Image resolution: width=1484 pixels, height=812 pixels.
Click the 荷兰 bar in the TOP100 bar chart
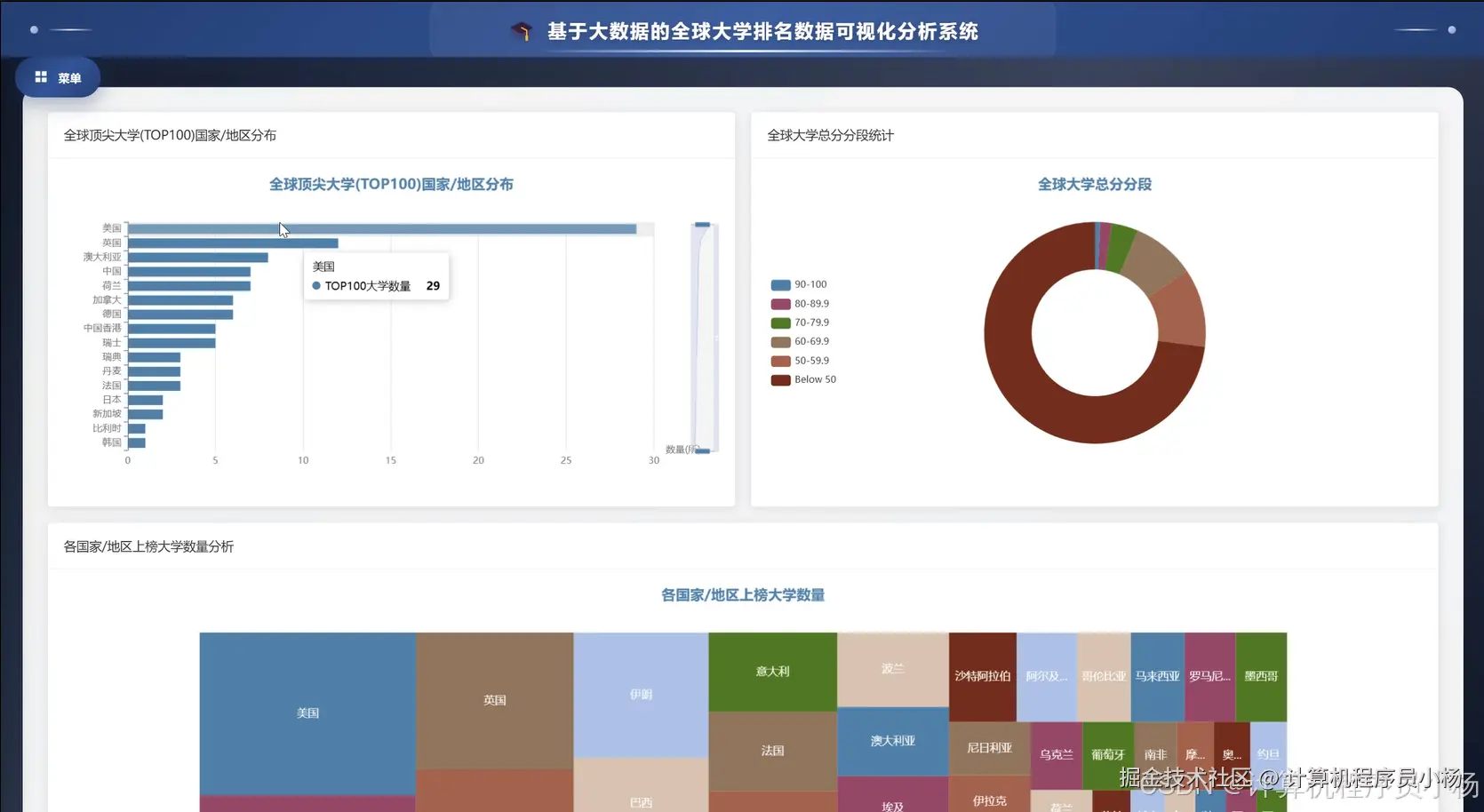point(189,286)
